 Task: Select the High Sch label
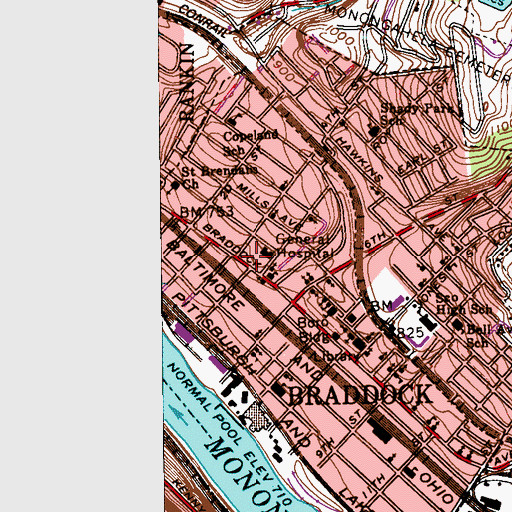464,310
